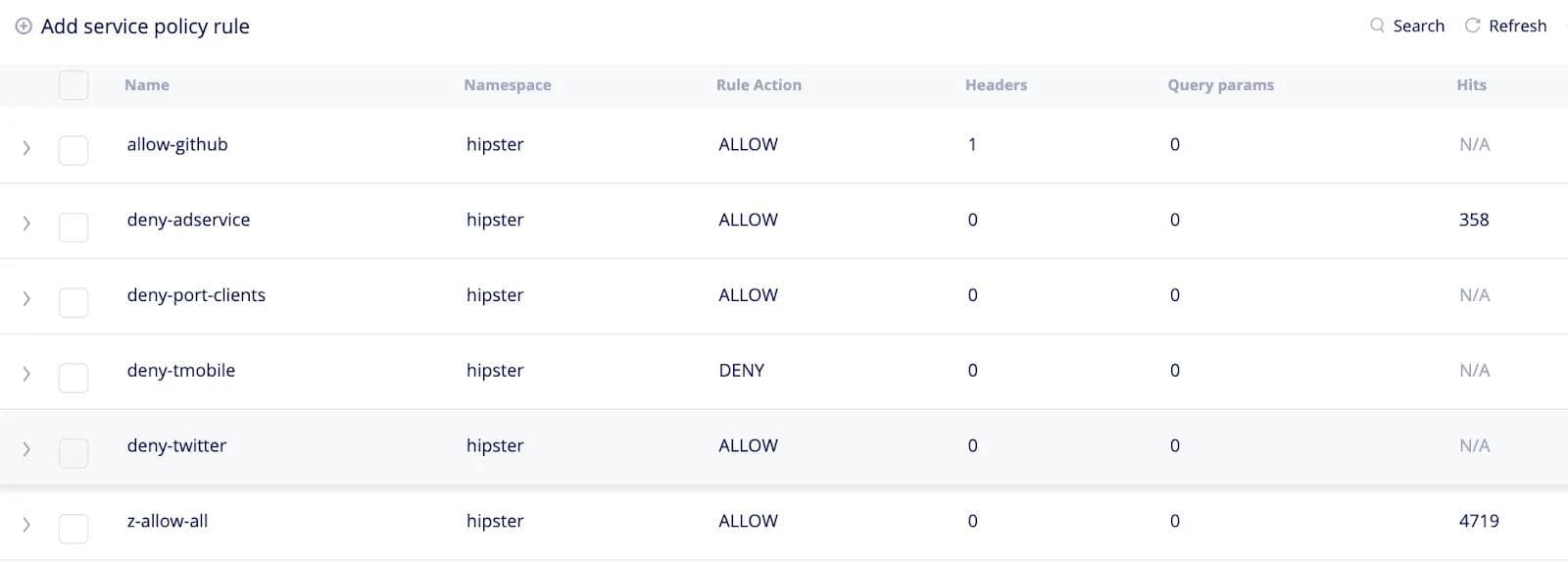The height and width of the screenshot is (564, 1568).
Task: Expand the allow-github rule row
Action: [26, 148]
